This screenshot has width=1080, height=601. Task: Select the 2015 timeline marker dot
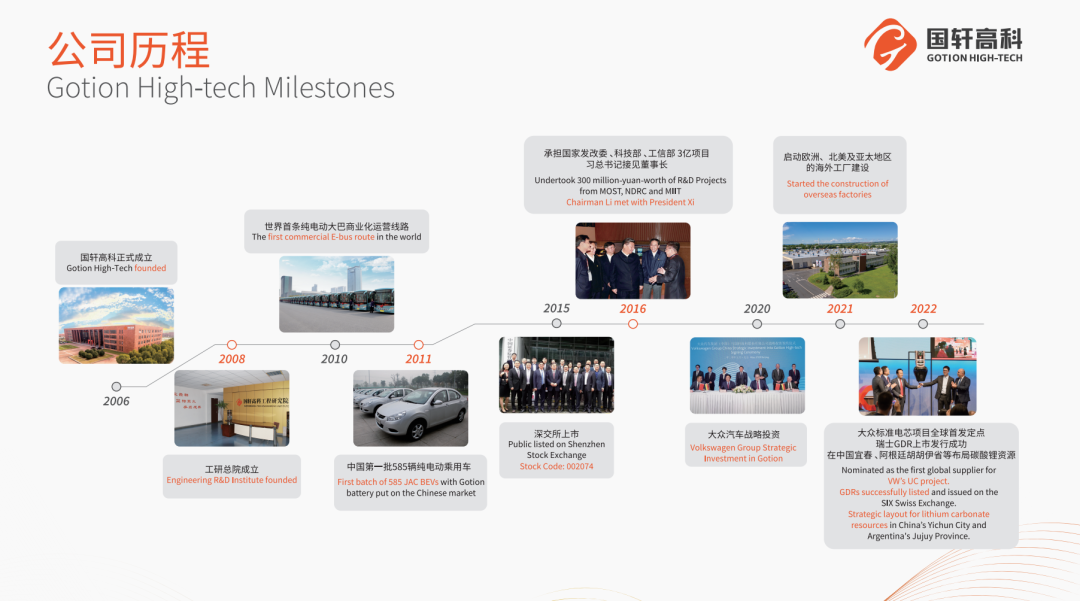pos(557,324)
